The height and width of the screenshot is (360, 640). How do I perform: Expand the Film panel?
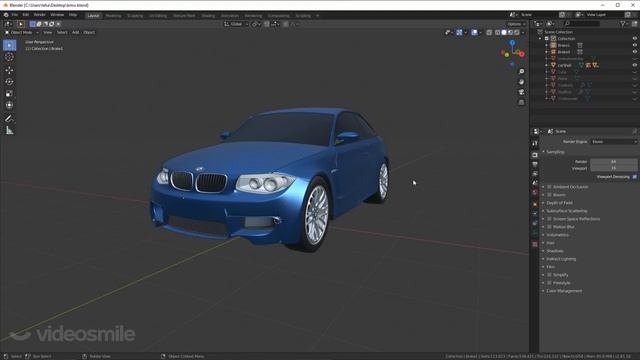pyautogui.click(x=551, y=267)
